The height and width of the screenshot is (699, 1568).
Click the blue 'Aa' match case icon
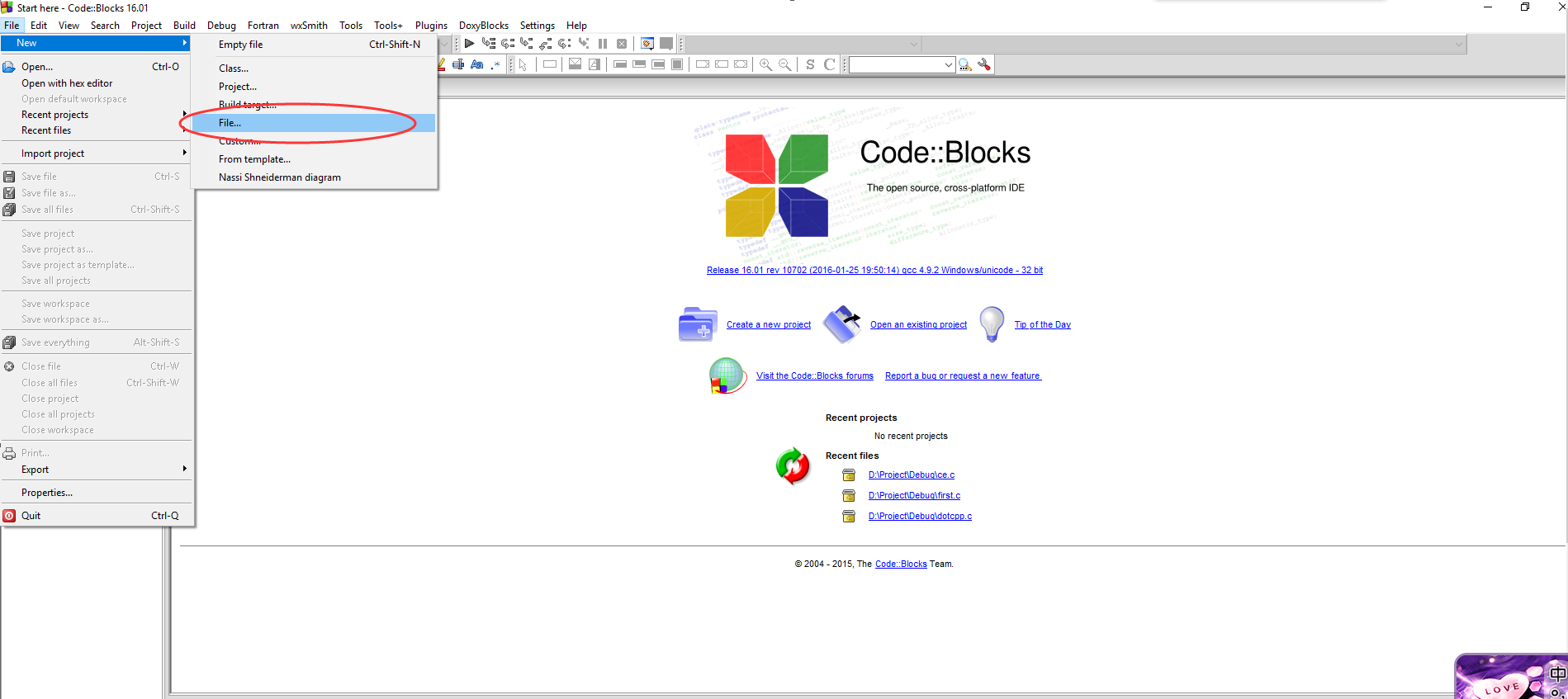pyautogui.click(x=476, y=64)
